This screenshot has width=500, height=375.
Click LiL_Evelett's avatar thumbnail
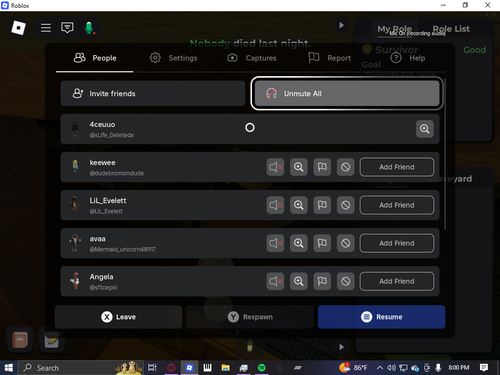tap(75, 204)
